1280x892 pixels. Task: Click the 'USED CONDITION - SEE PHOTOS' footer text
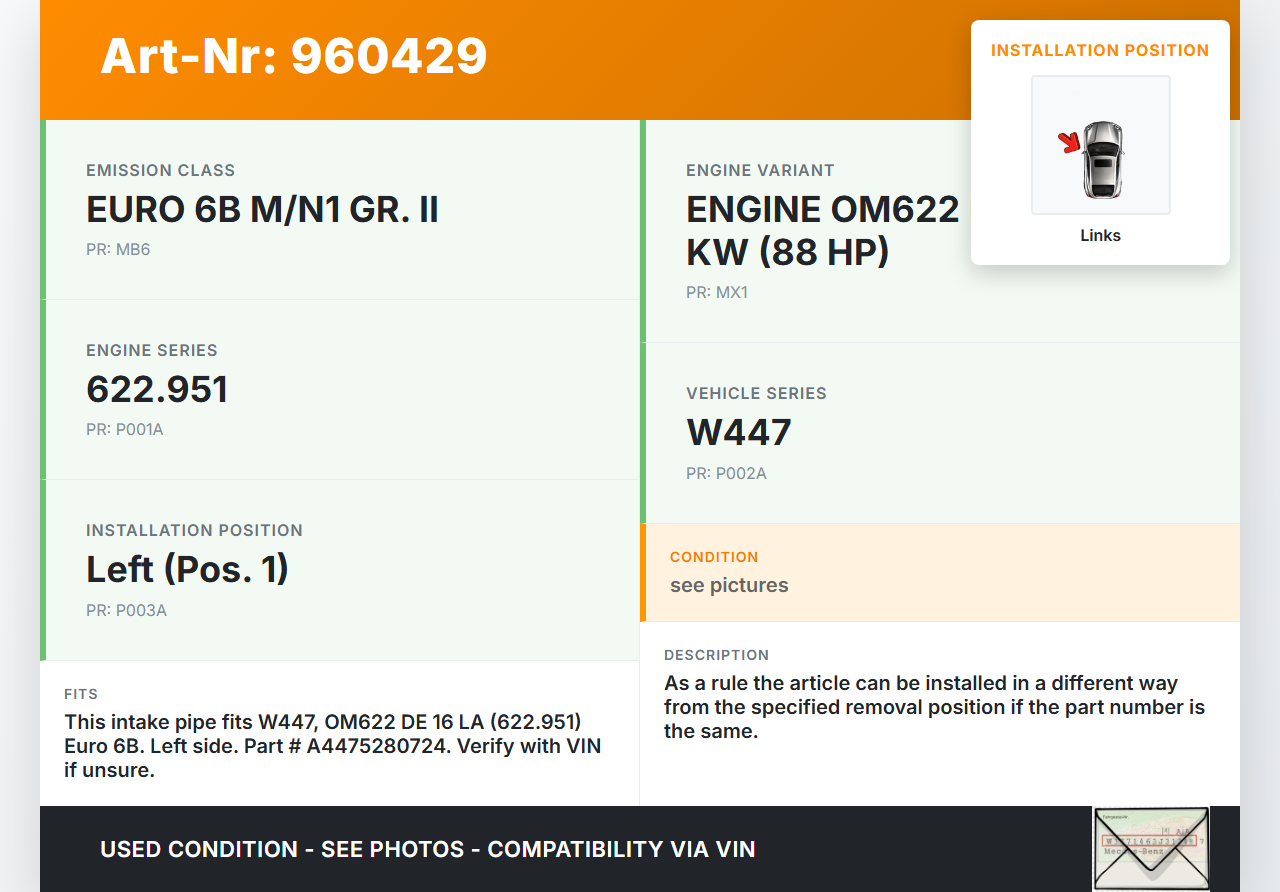point(427,850)
